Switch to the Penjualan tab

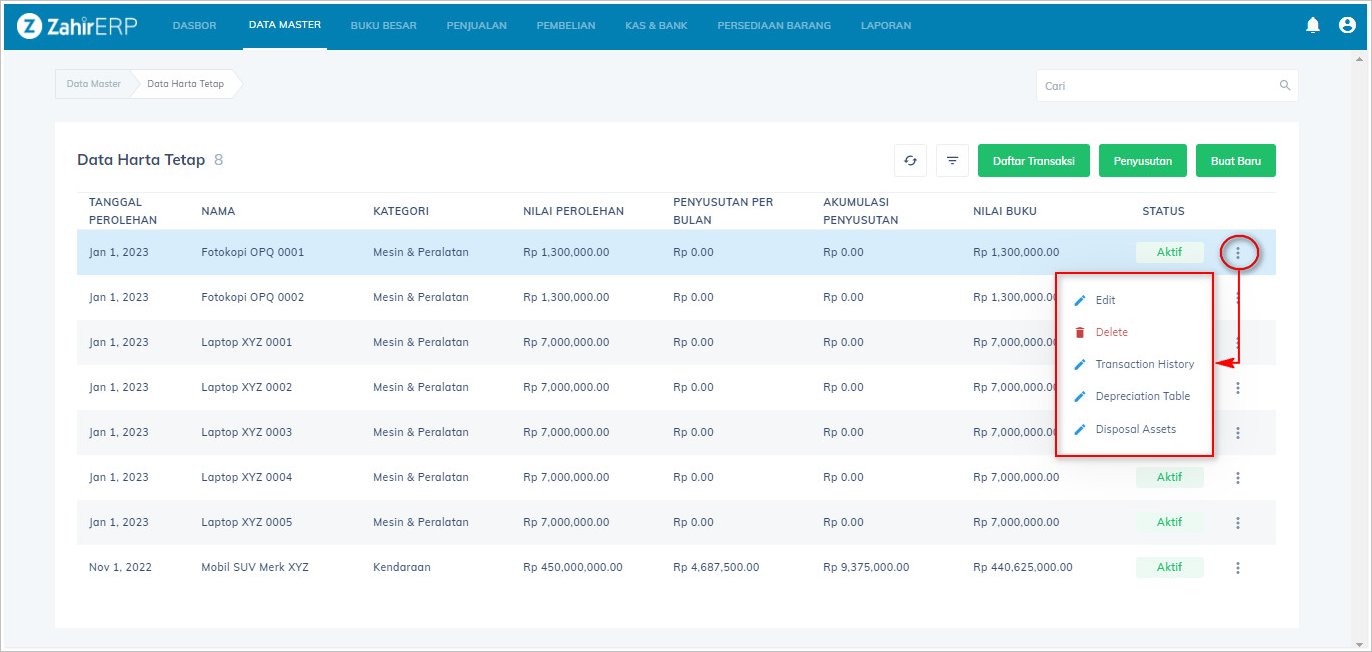point(476,26)
